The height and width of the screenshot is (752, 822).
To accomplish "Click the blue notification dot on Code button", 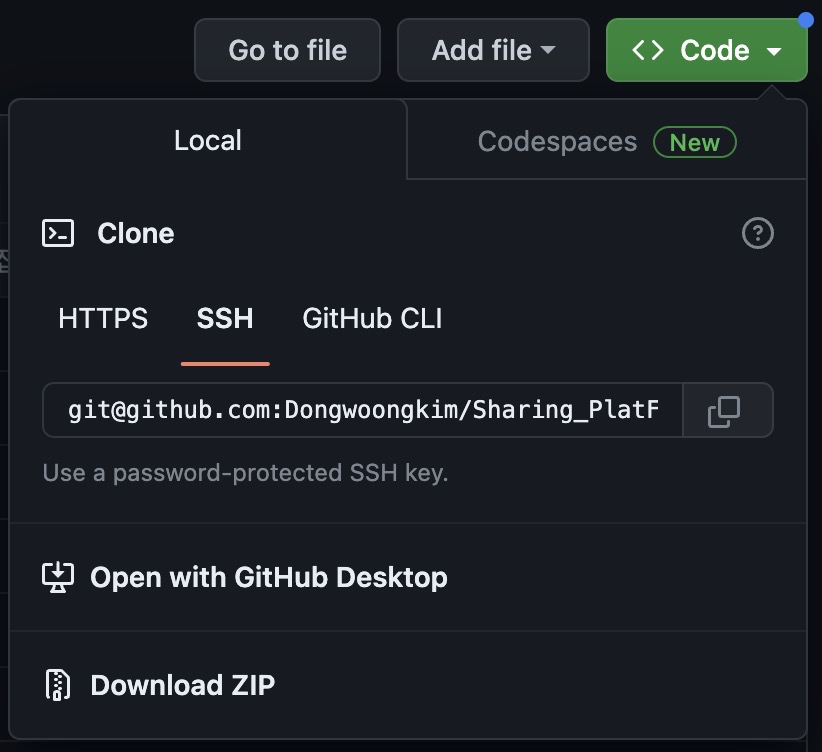I will click(806, 20).
